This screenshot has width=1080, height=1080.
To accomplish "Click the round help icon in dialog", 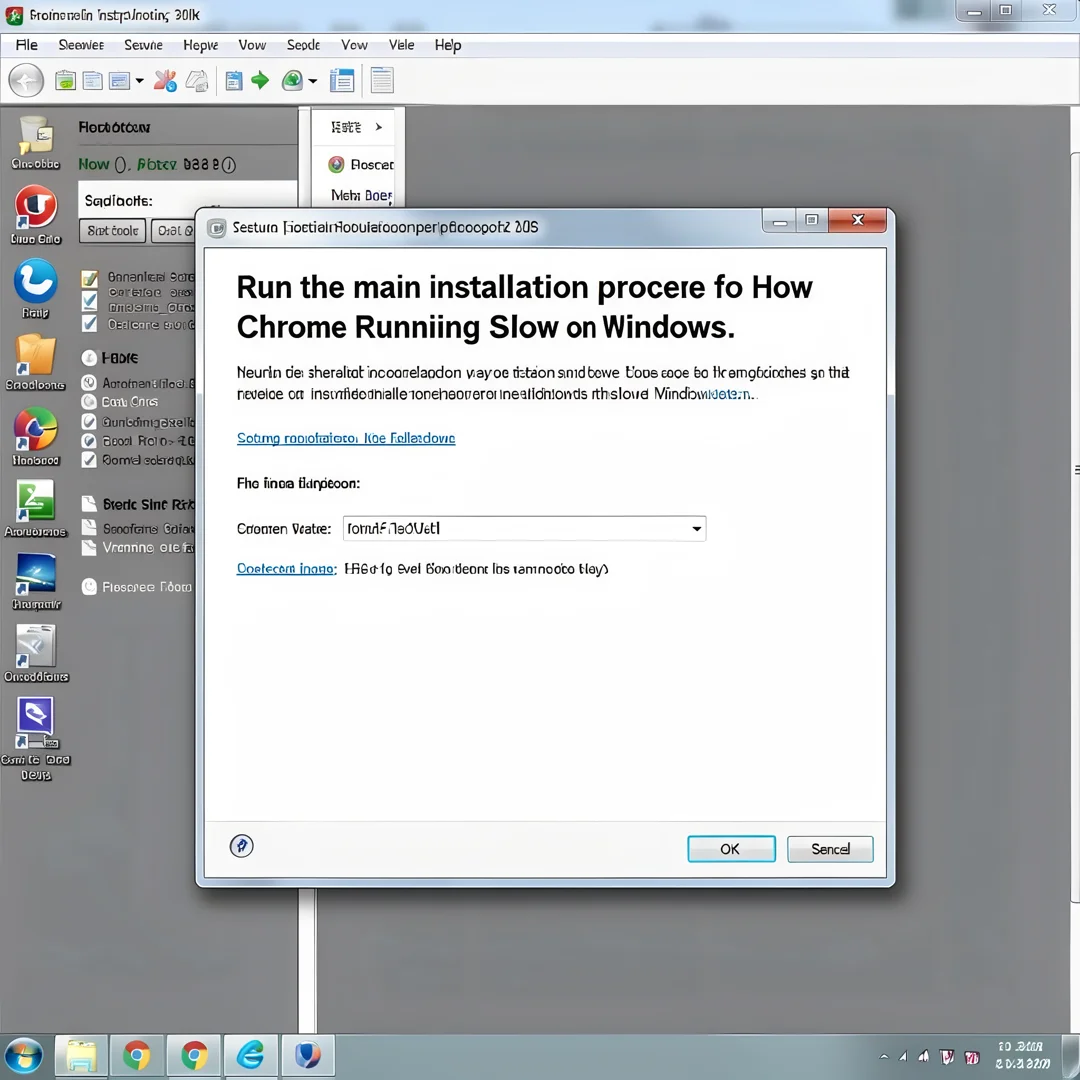I will (x=241, y=845).
